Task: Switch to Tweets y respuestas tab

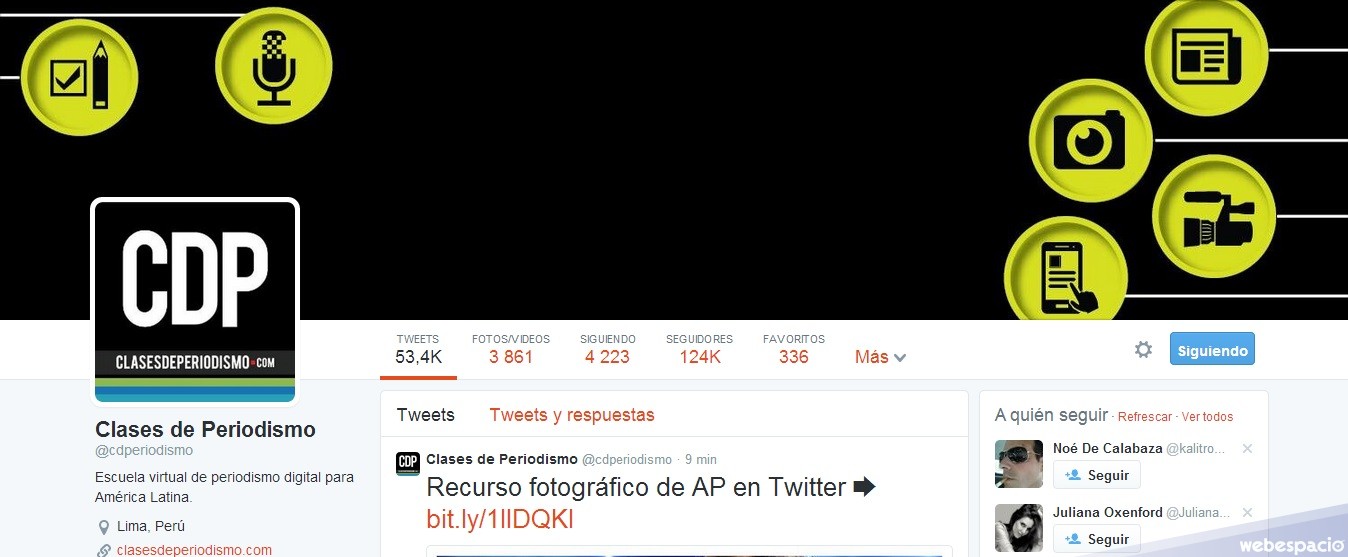Action: 572,415
